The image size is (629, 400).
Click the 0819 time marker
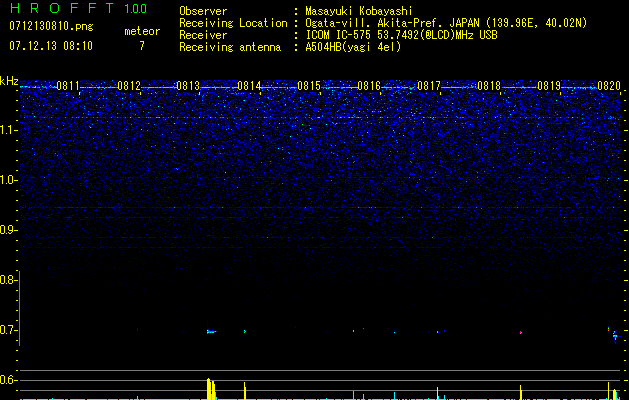coord(549,86)
